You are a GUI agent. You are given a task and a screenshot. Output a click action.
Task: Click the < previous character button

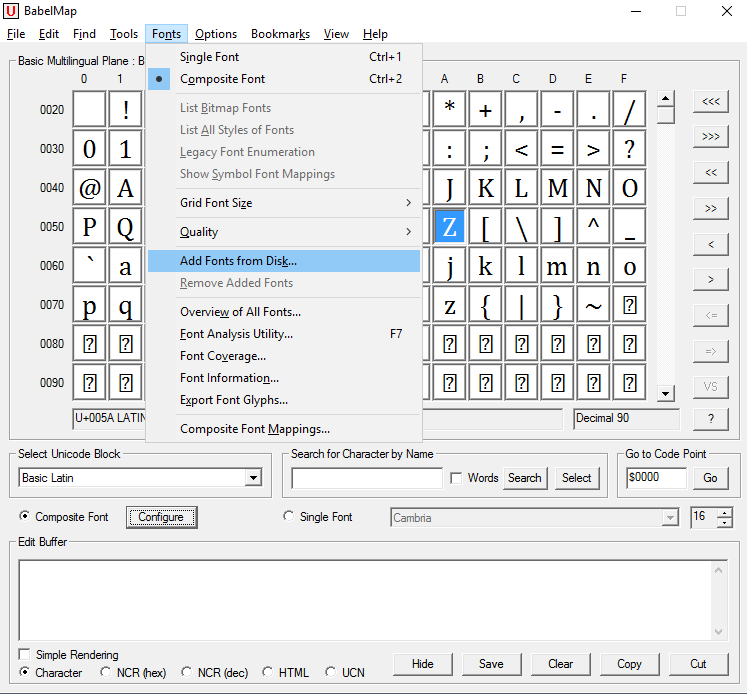tap(710, 244)
